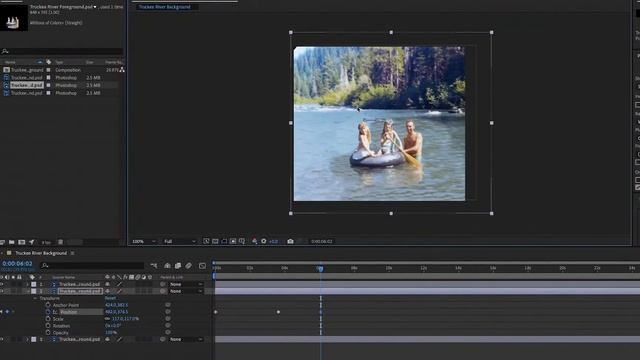Image resolution: width=640 pixels, height=360 pixels.
Task: Click the current-time indicator on time ruler
Action: [320, 268]
